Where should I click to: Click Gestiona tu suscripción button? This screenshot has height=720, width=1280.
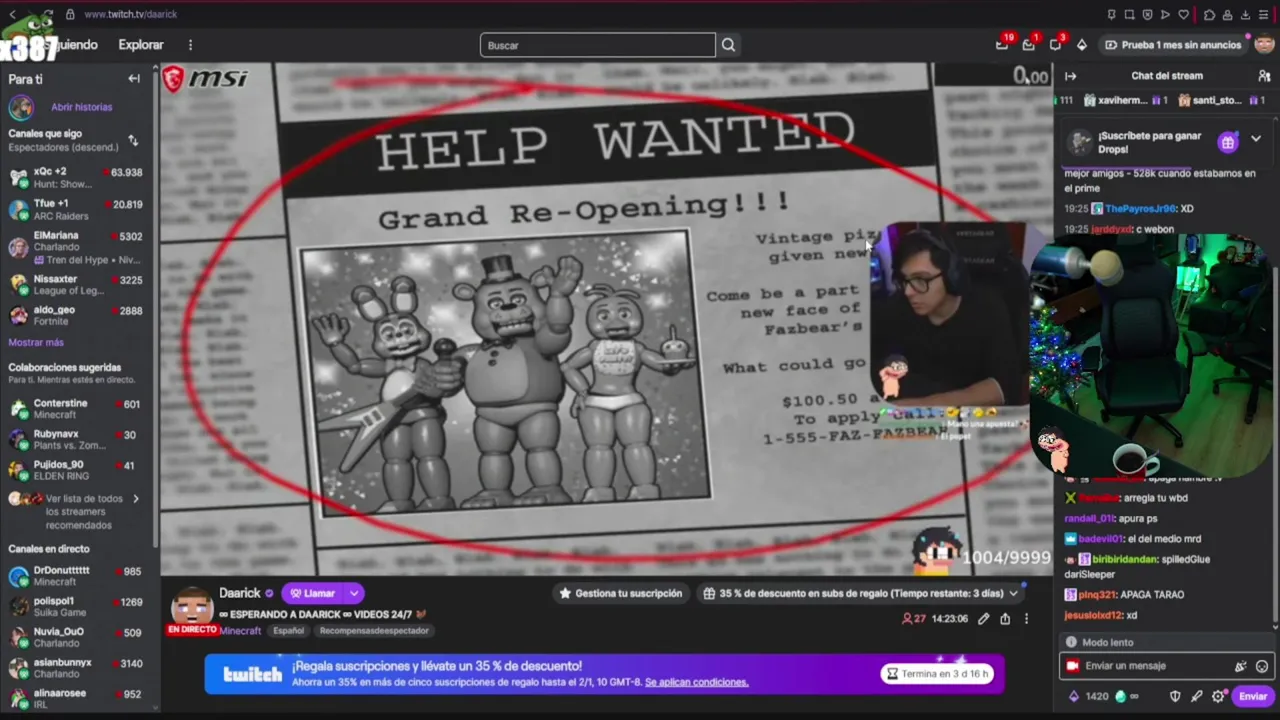[620, 594]
